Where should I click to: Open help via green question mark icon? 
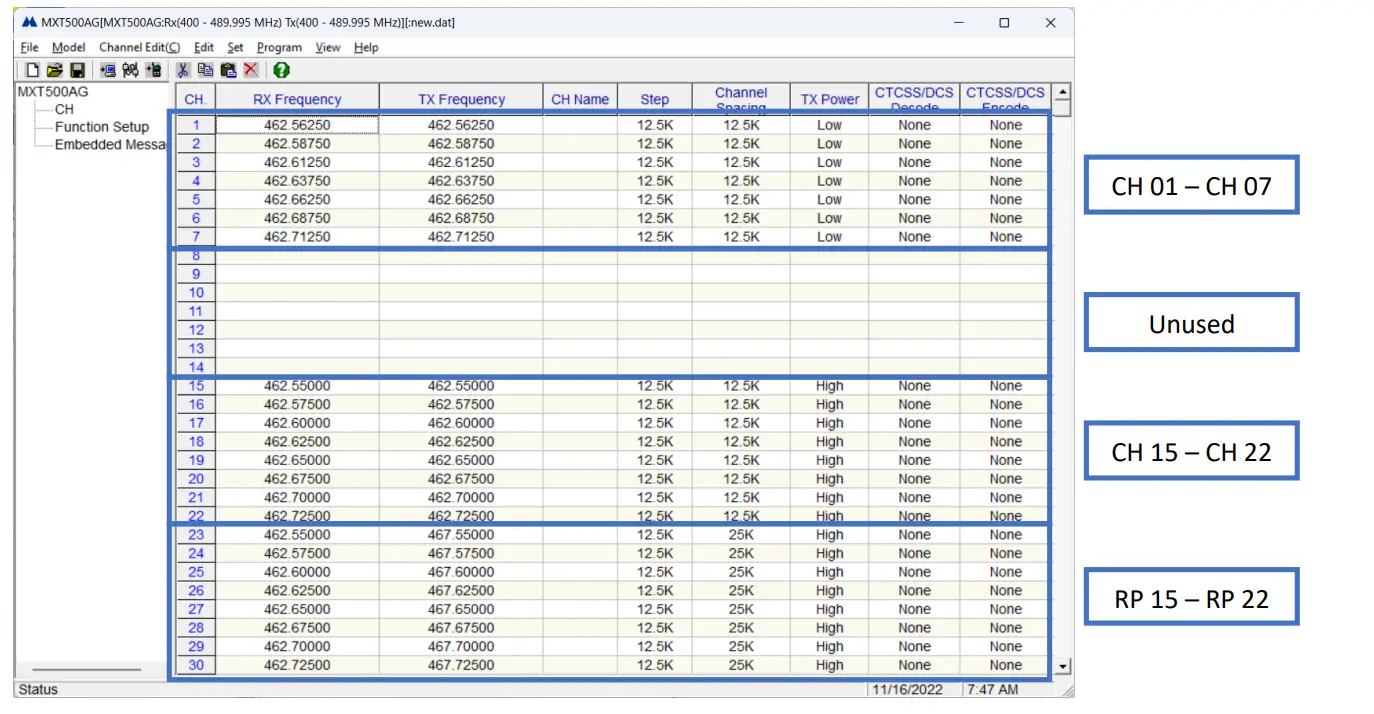[281, 70]
